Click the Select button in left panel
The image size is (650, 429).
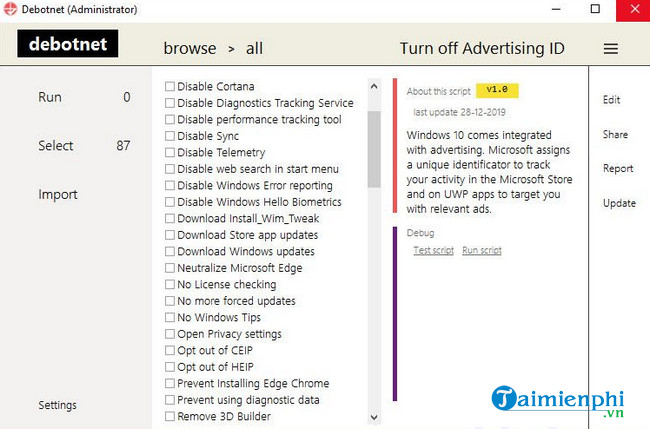pos(56,146)
